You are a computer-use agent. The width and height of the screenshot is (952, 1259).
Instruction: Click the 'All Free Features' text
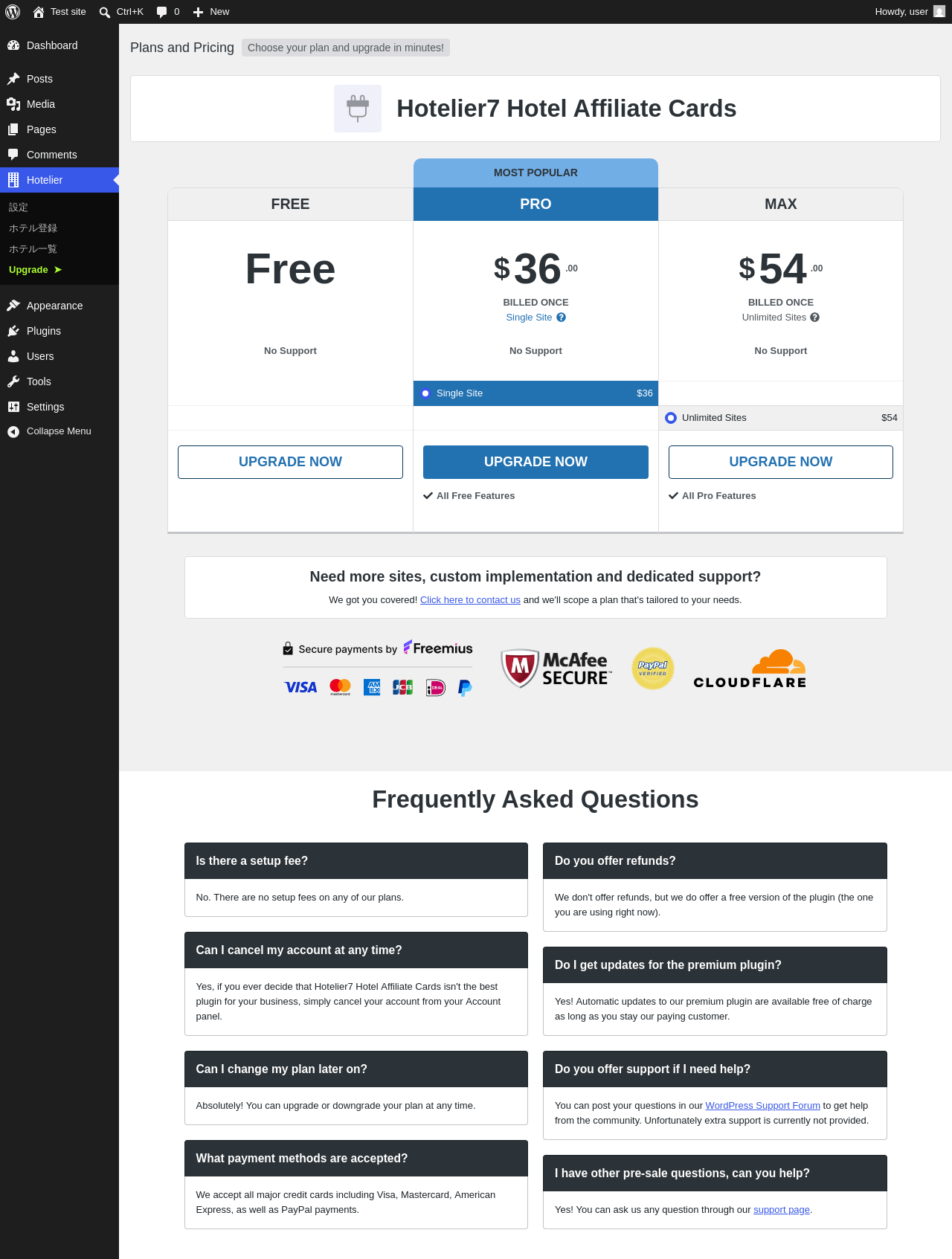[476, 496]
